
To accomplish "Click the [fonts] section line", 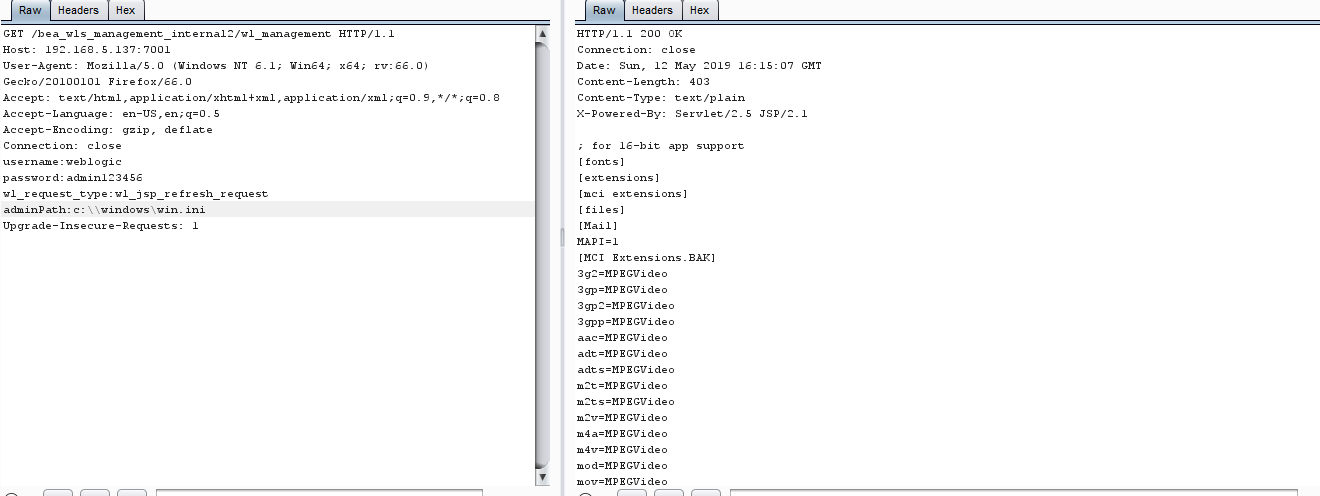I will click(601, 161).
